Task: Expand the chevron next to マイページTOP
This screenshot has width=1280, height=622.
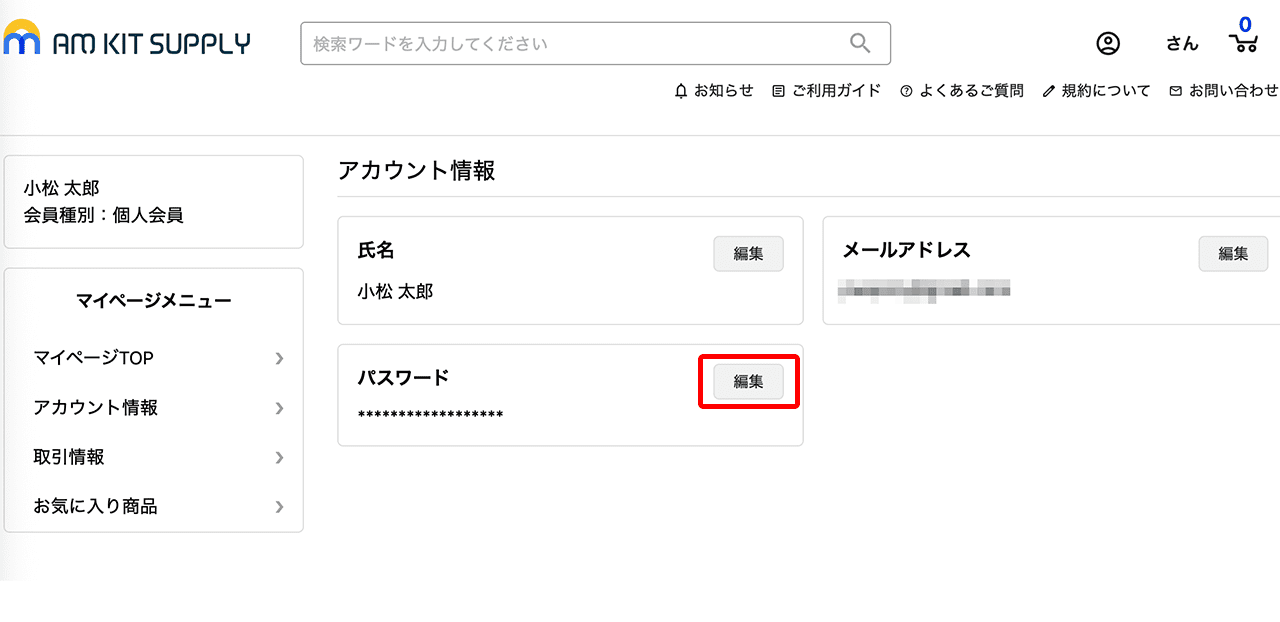Action: (x=279, y=358)
